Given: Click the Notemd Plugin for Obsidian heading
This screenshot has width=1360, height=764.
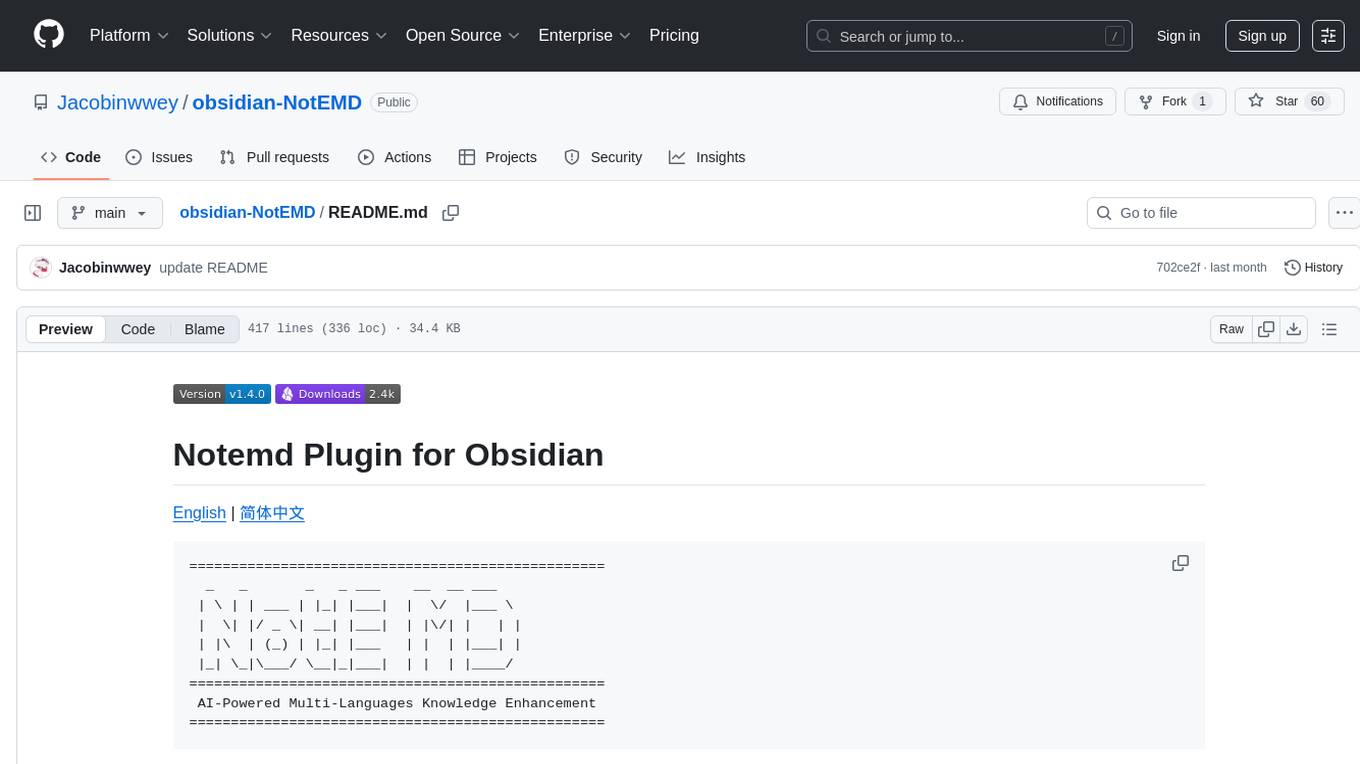Looking at the screenshot, I should [388, 454].
